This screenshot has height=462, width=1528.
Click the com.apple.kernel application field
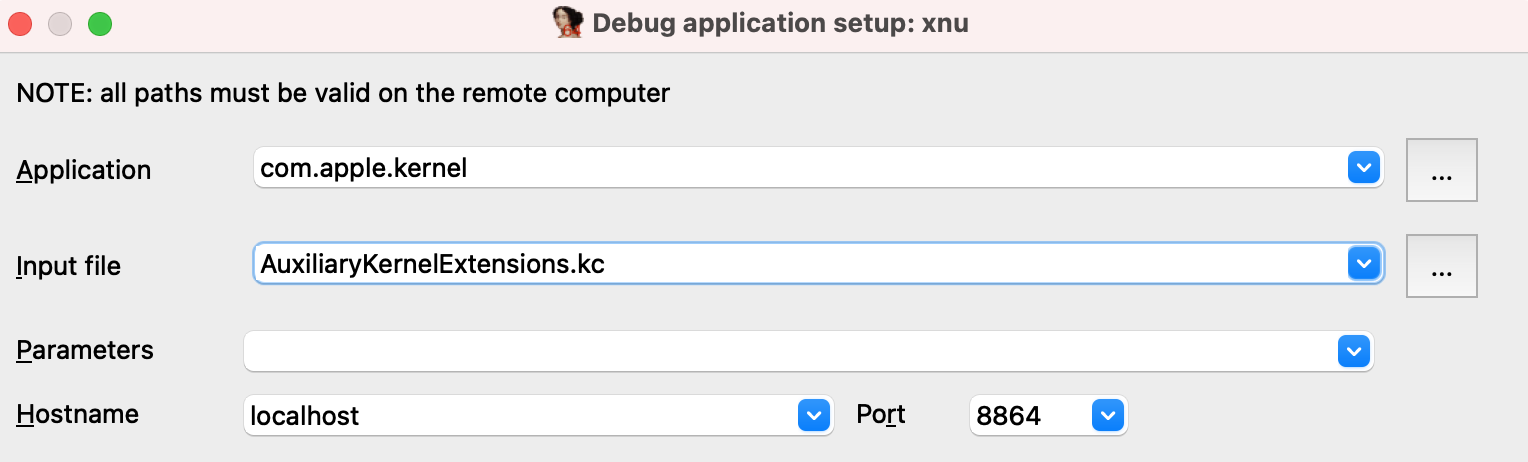pos(800,168)
